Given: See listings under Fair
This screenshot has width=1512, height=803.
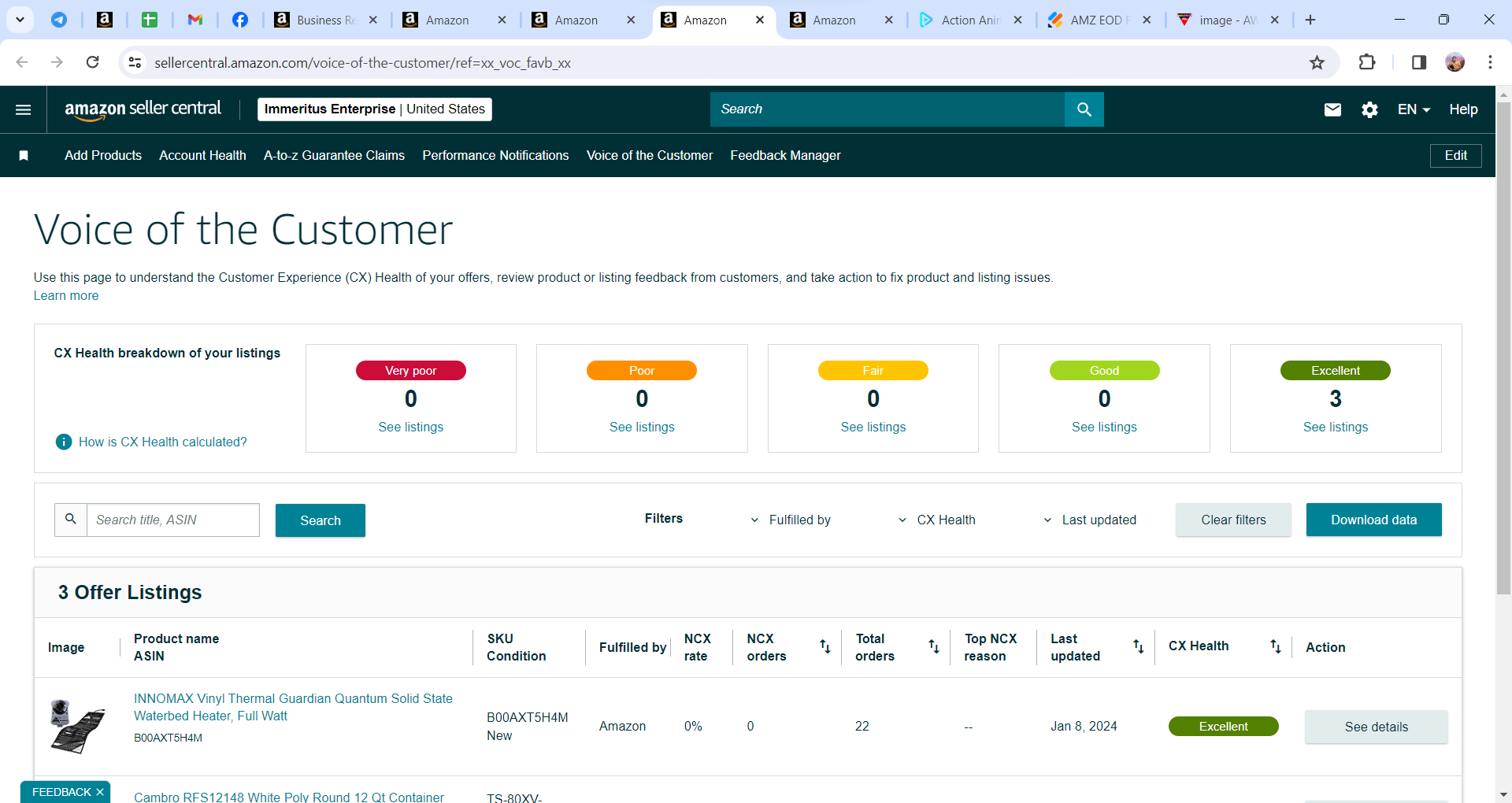Looking at the screenshot, I should (x=873, y=427).
